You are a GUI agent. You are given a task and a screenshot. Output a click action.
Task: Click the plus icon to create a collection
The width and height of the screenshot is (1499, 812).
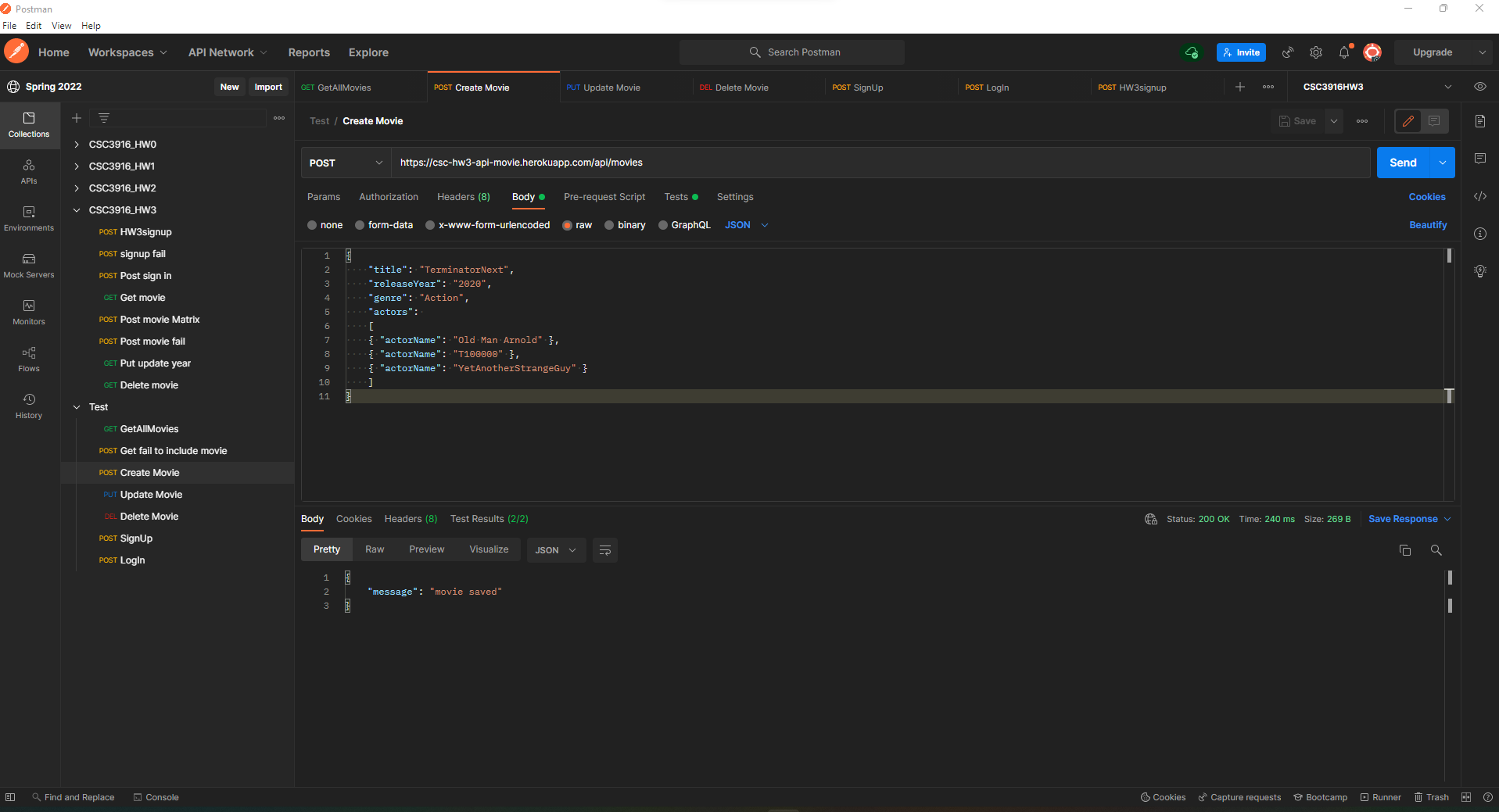click(x=77, y=118)
